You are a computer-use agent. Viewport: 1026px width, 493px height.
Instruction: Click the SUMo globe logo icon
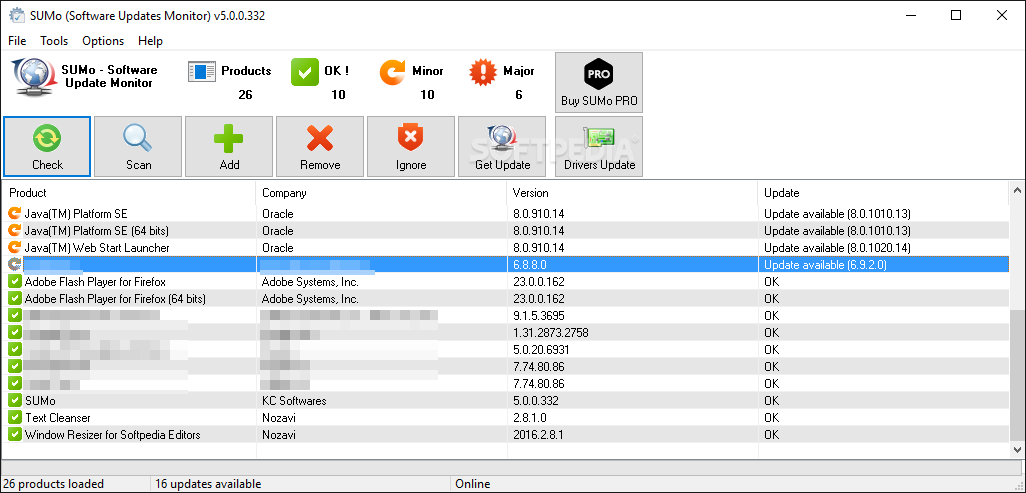[x=32, y=78]
